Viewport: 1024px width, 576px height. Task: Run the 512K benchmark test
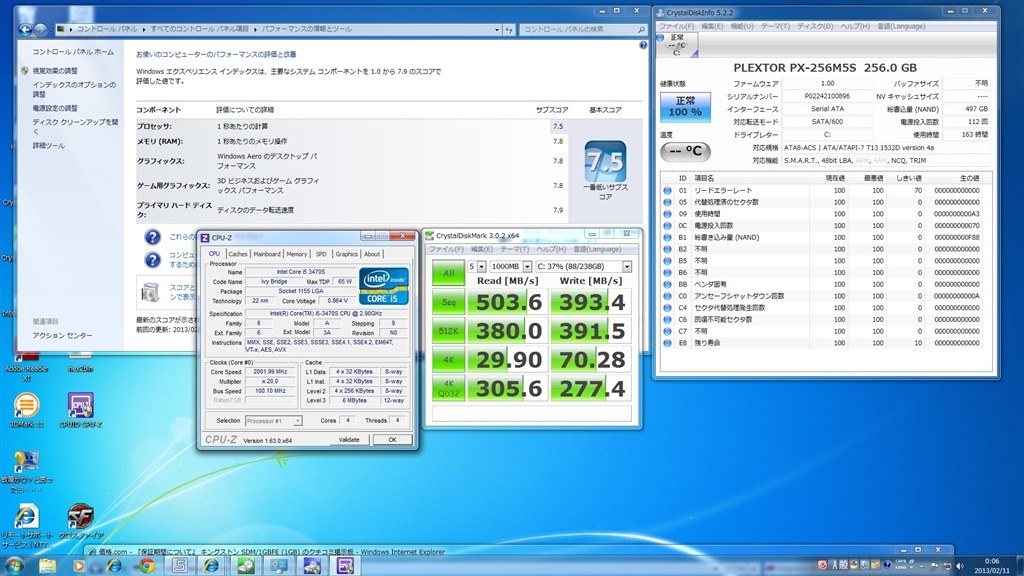[x=448, y=331]
